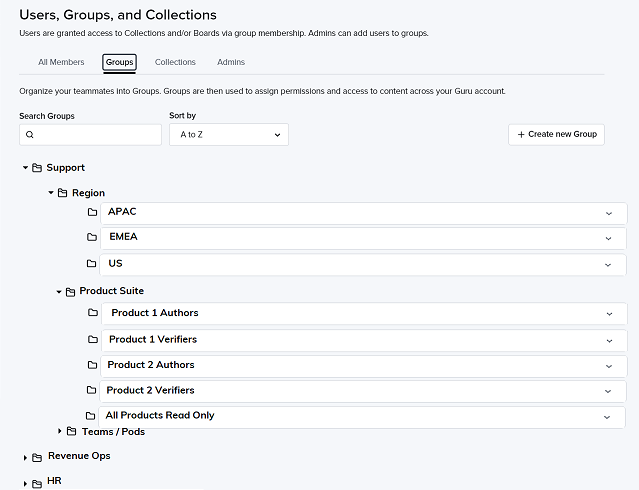Image resolution: width=639 pixels, height=490 pixels.
Task: Click the Create new Group button
Action: pyautogui.click(x=556, y=135)
